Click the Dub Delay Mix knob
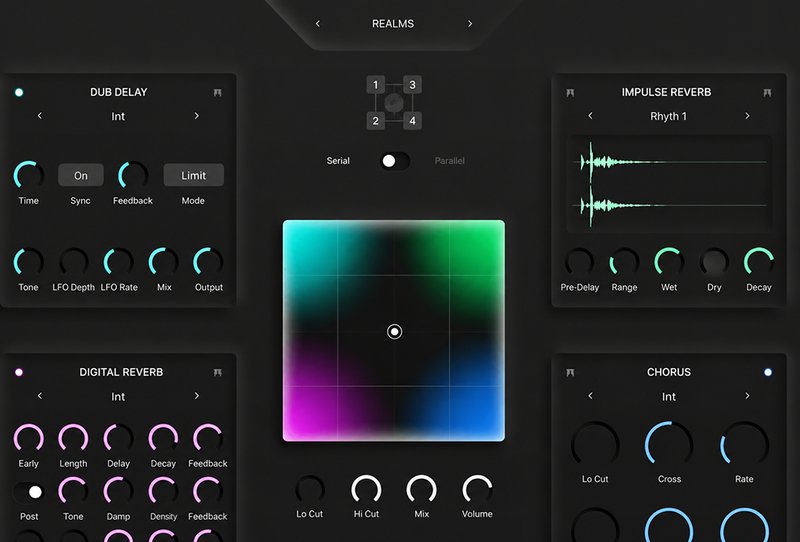The width and height of the screenshot is (800, 542). (x=163, y=262)
